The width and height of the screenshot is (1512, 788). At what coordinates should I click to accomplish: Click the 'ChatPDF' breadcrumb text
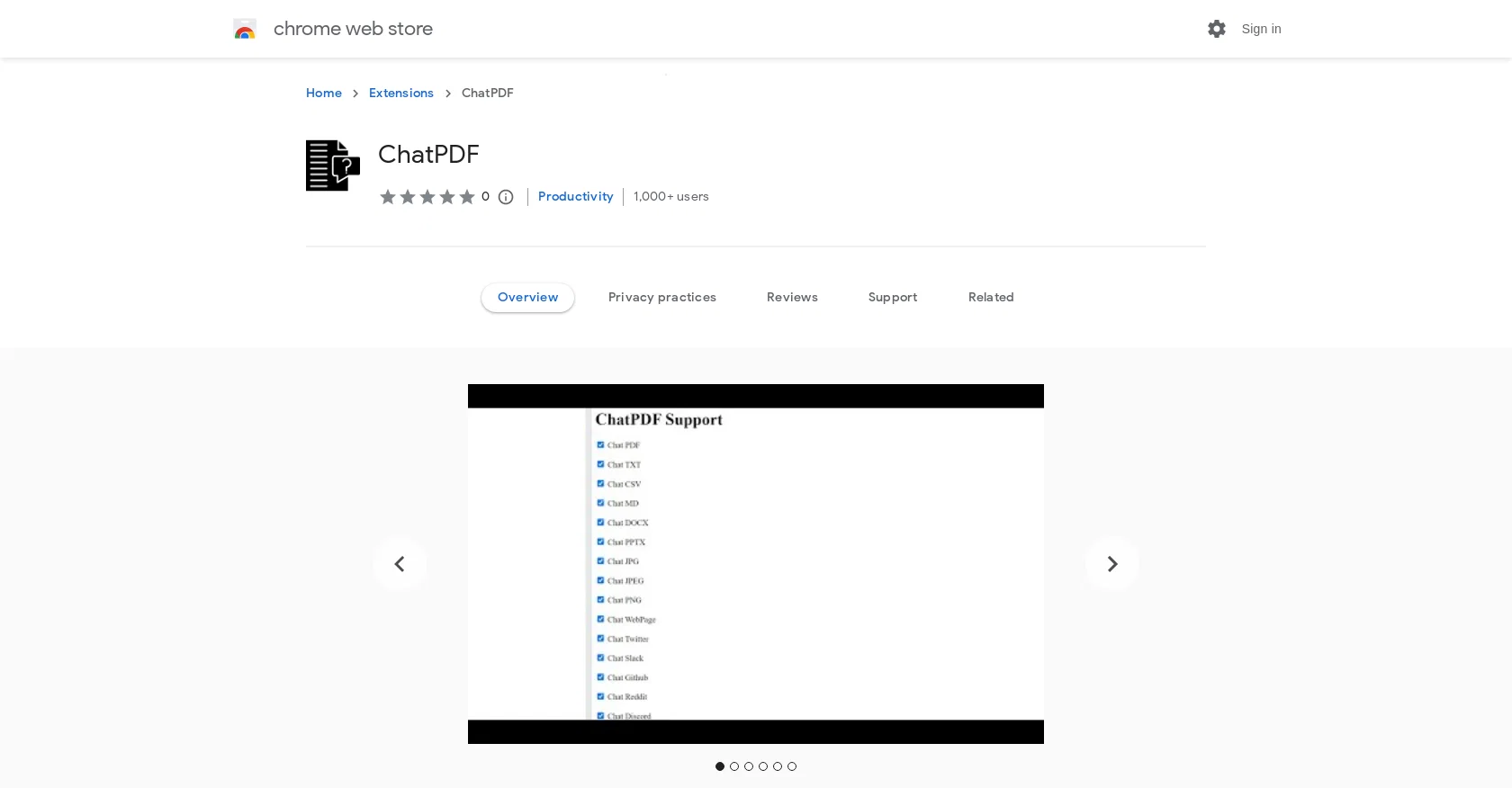tap(488, 93)
